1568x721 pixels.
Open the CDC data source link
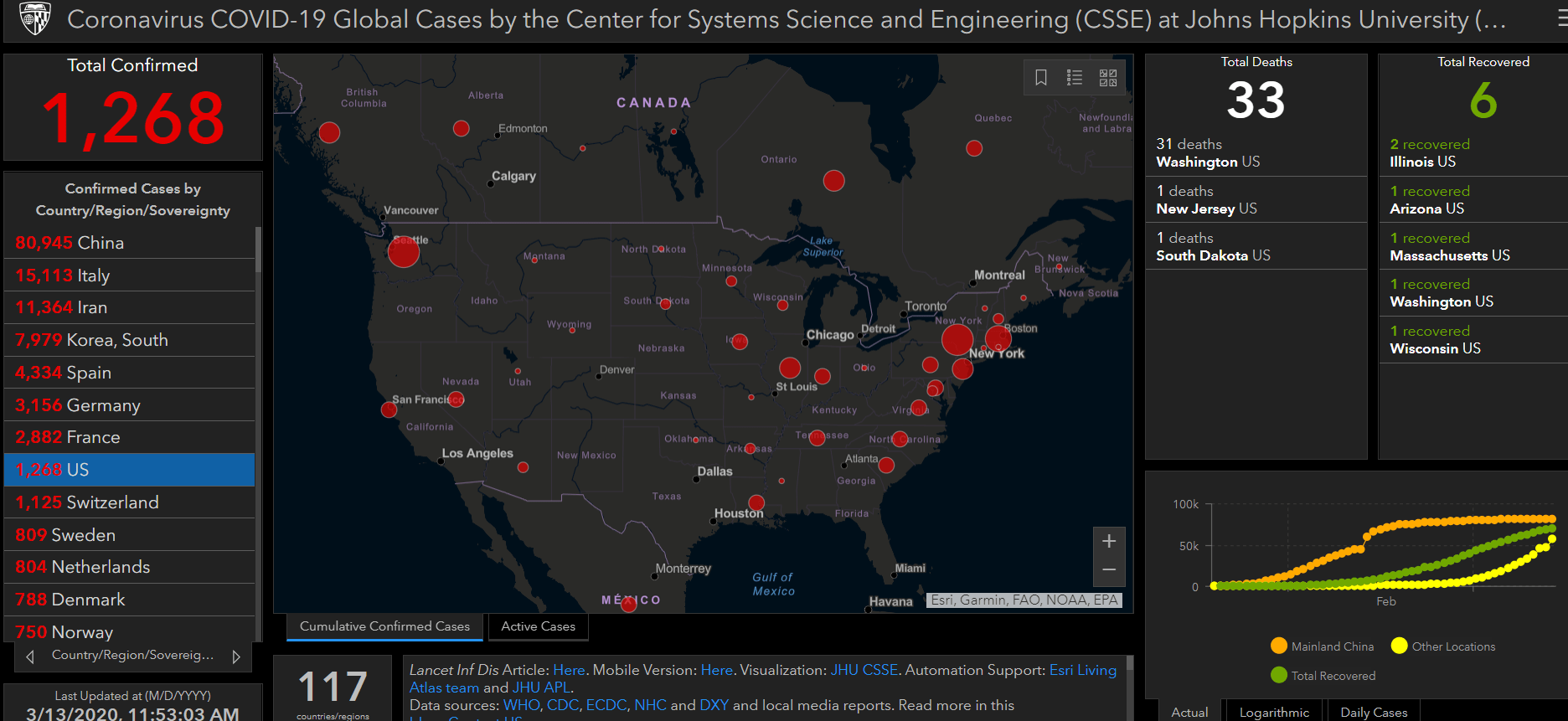click(x=562, y=705)
